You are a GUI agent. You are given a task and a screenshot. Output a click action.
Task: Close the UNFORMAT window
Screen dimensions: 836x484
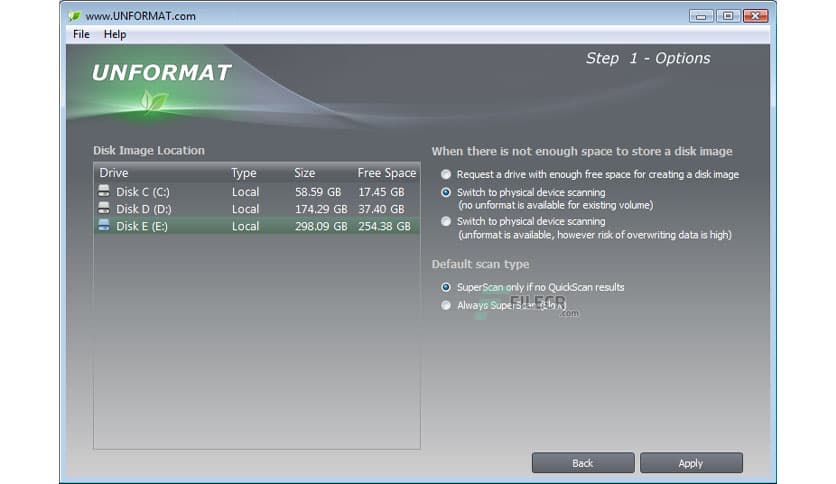click(x=755, y=16)
